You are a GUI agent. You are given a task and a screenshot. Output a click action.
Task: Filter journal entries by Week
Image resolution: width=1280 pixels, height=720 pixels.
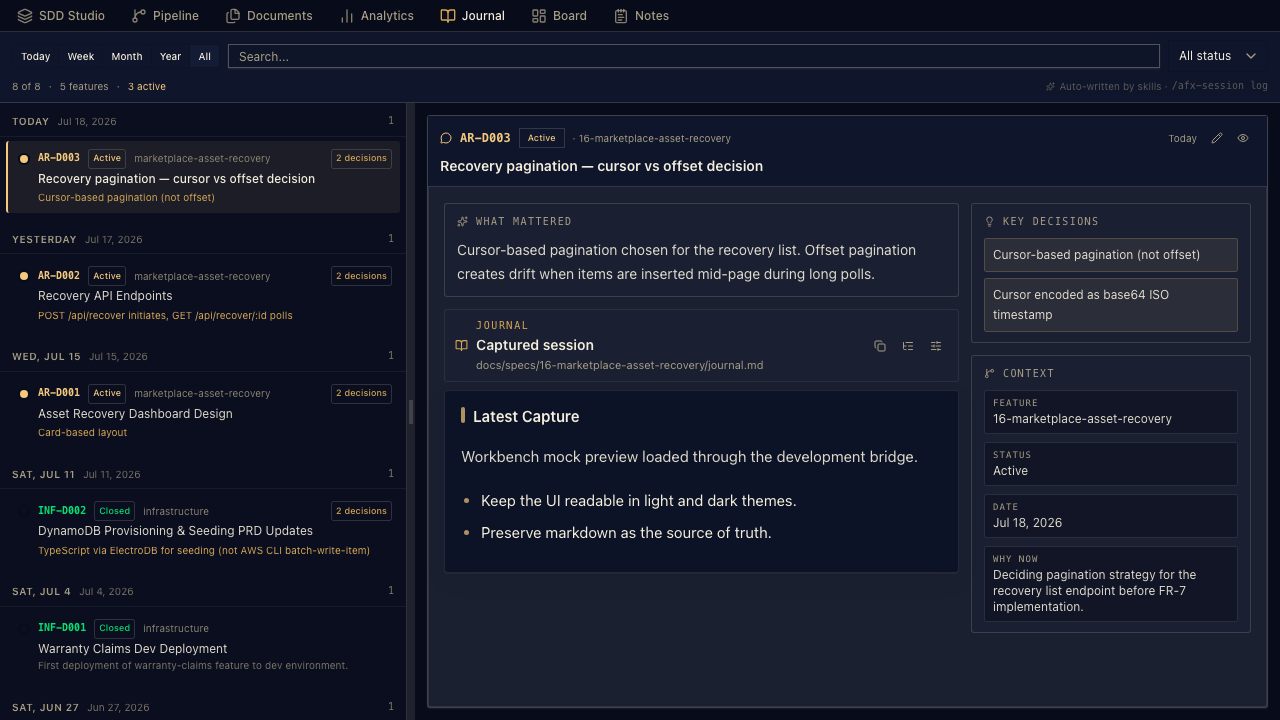tap(81, 57)
